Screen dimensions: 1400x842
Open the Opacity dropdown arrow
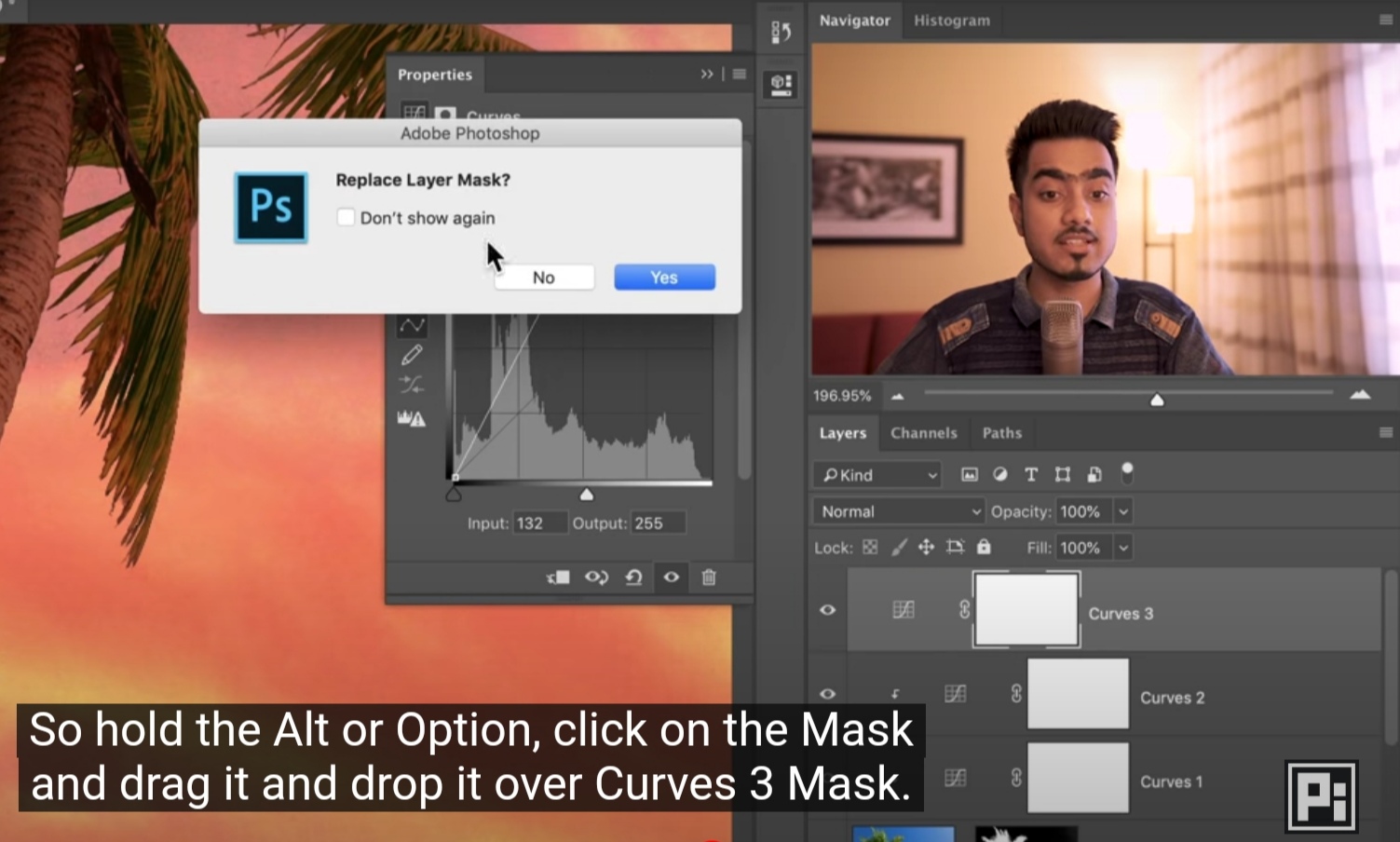tap(1122, 510)
